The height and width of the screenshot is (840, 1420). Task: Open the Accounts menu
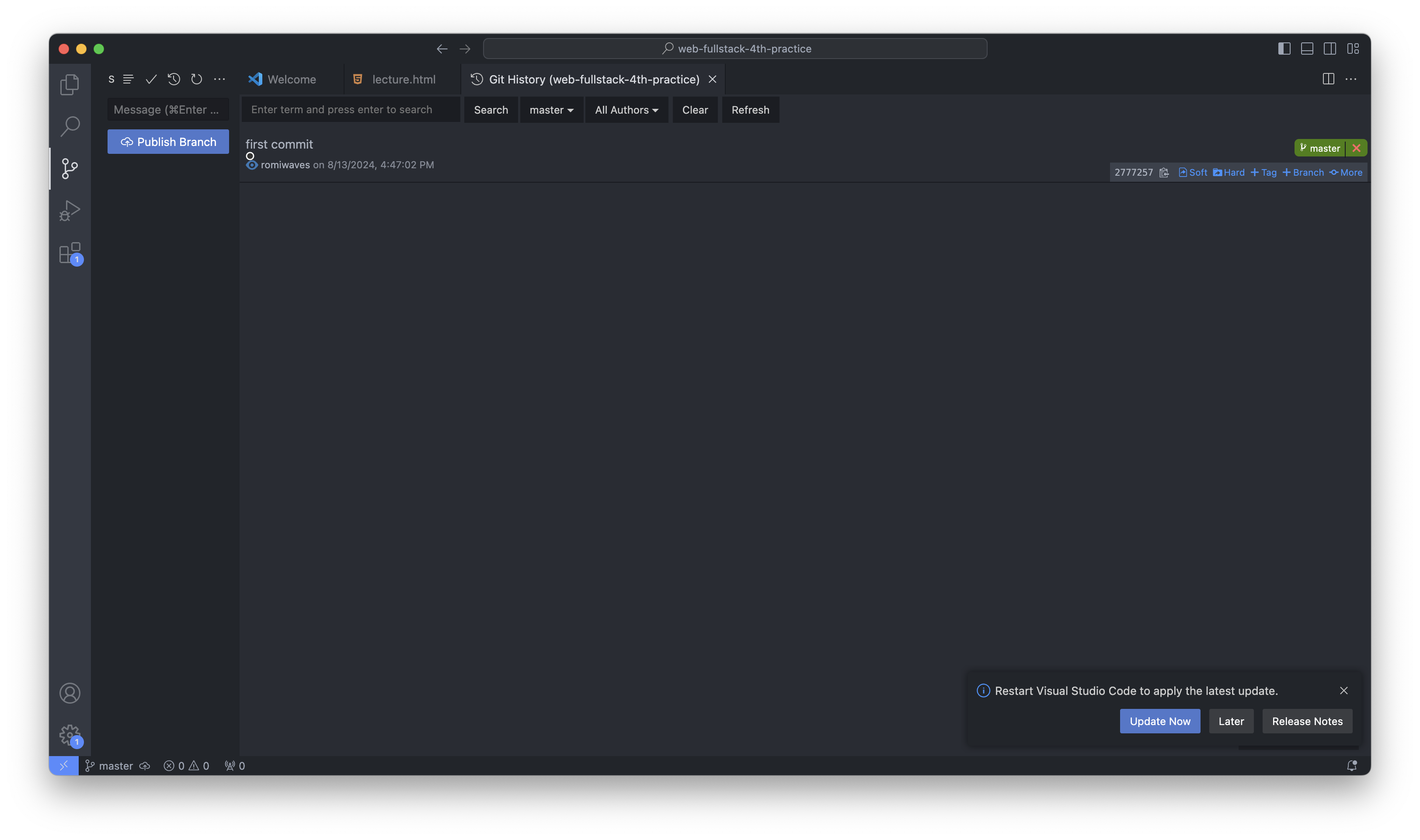coord(70,693)
